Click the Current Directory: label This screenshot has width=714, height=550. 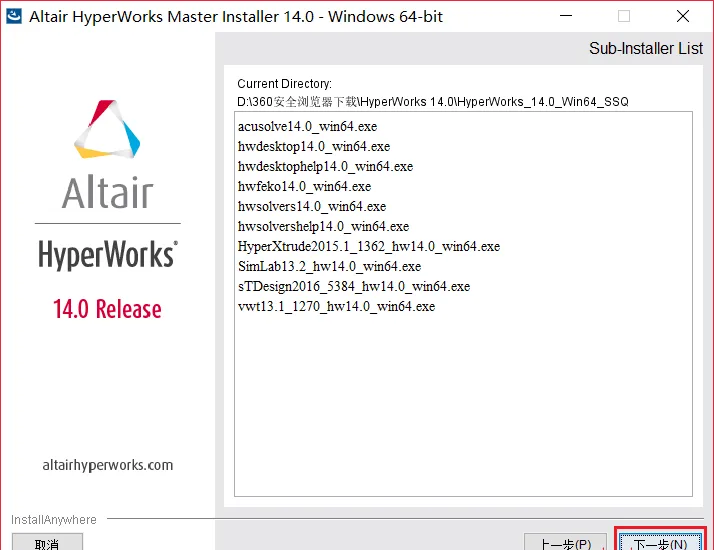tap(285, 84)
